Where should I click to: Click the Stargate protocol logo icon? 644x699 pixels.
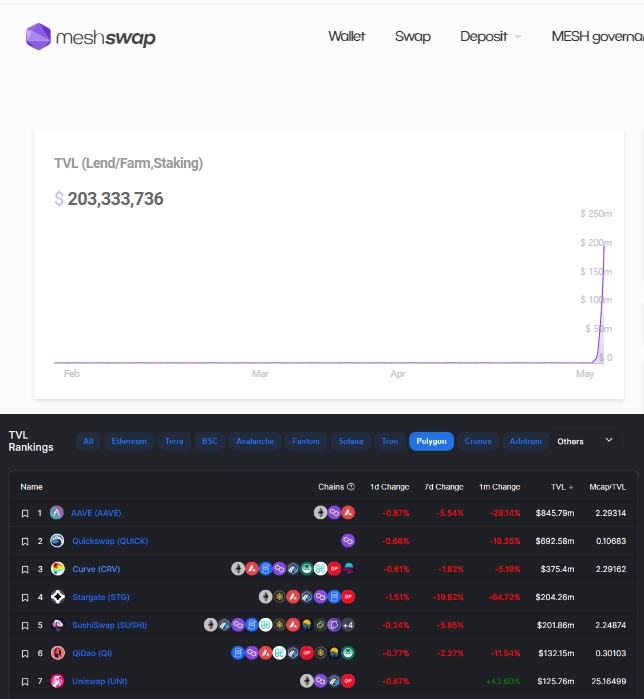point(57,597)
